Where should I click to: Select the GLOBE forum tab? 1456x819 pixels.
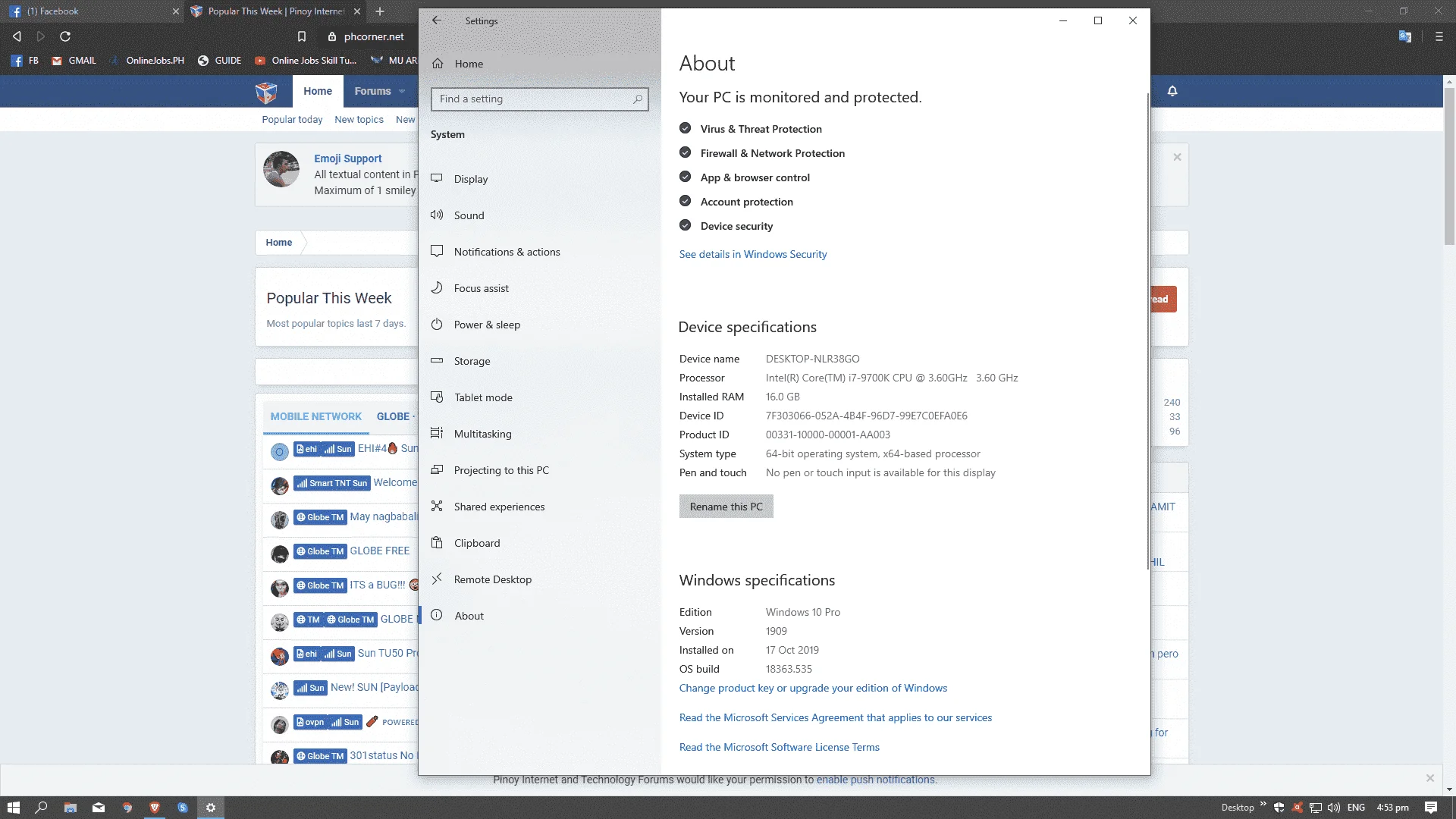[x=393, y=416]
